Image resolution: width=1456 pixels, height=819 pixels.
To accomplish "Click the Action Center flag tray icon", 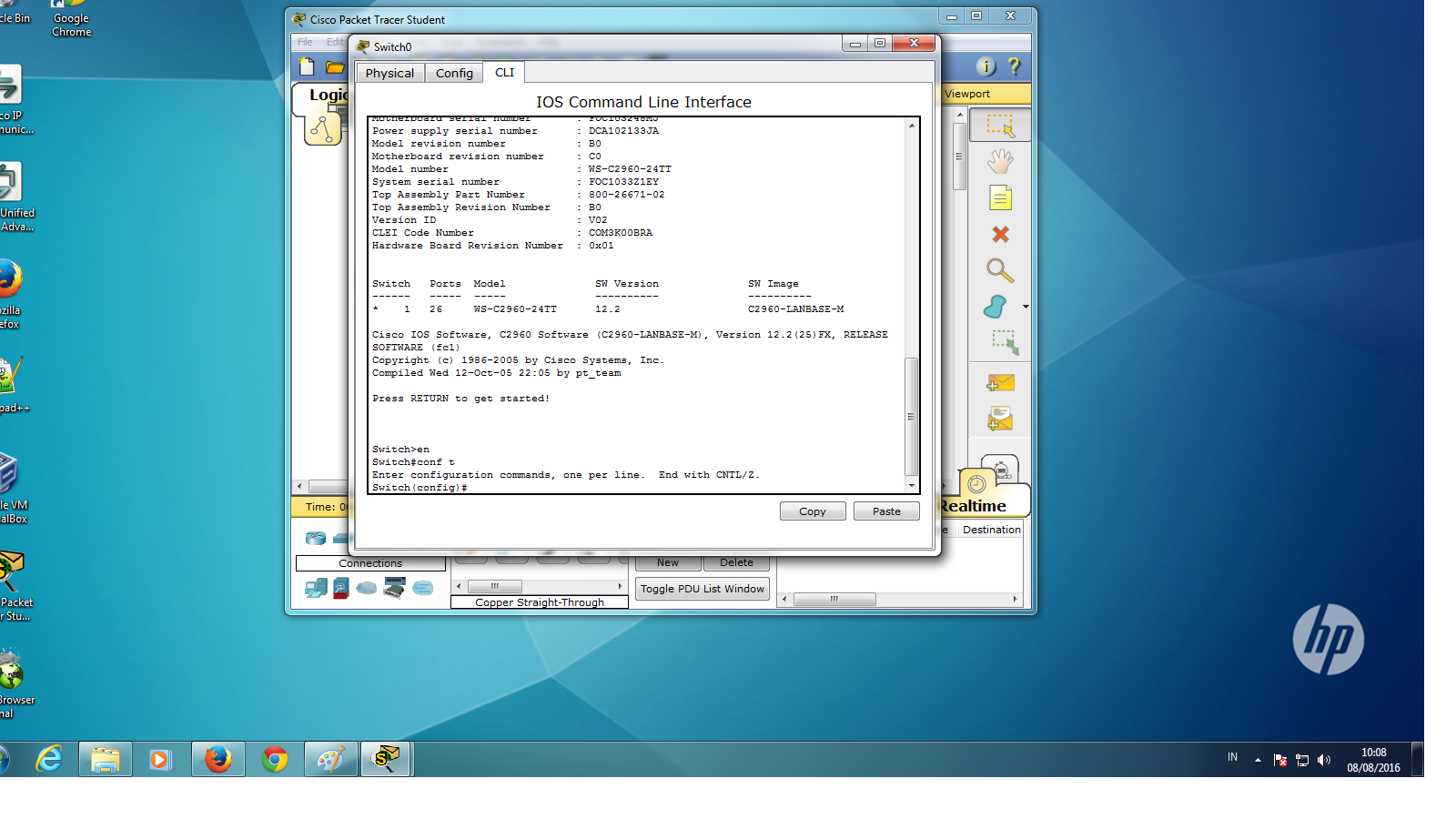I will [x=1280, y=760].
